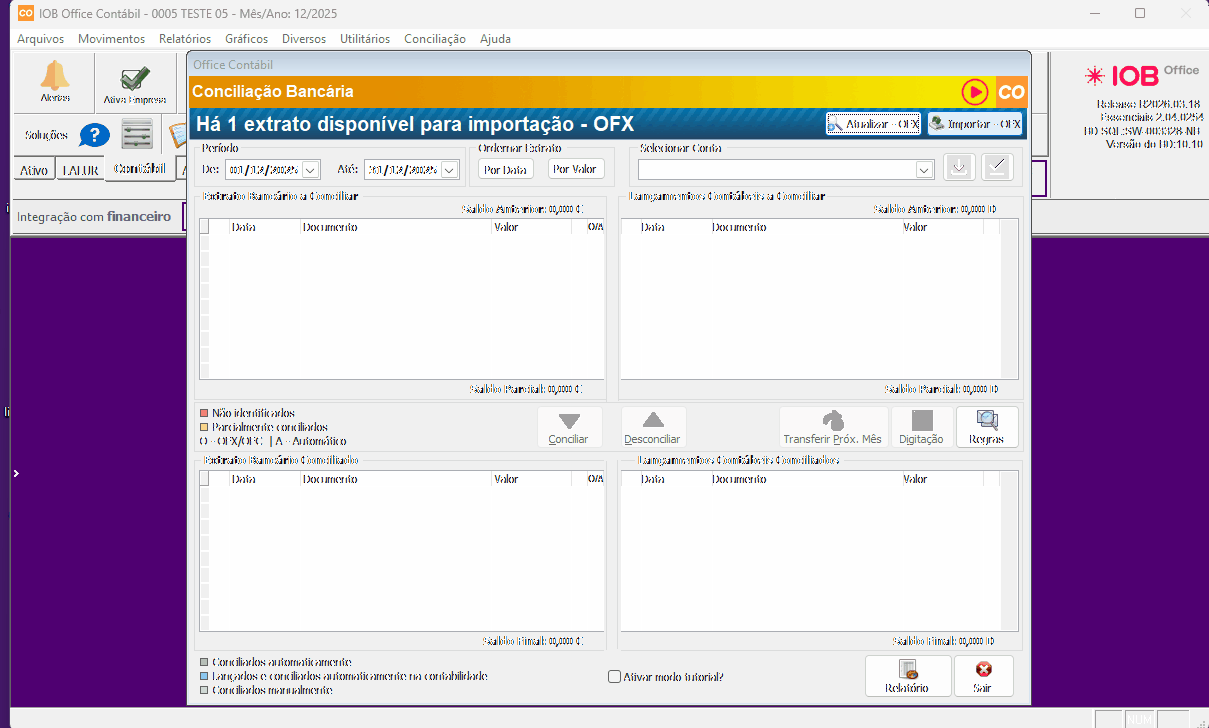Switch to the LALUR tab

[x=80, y=171]
